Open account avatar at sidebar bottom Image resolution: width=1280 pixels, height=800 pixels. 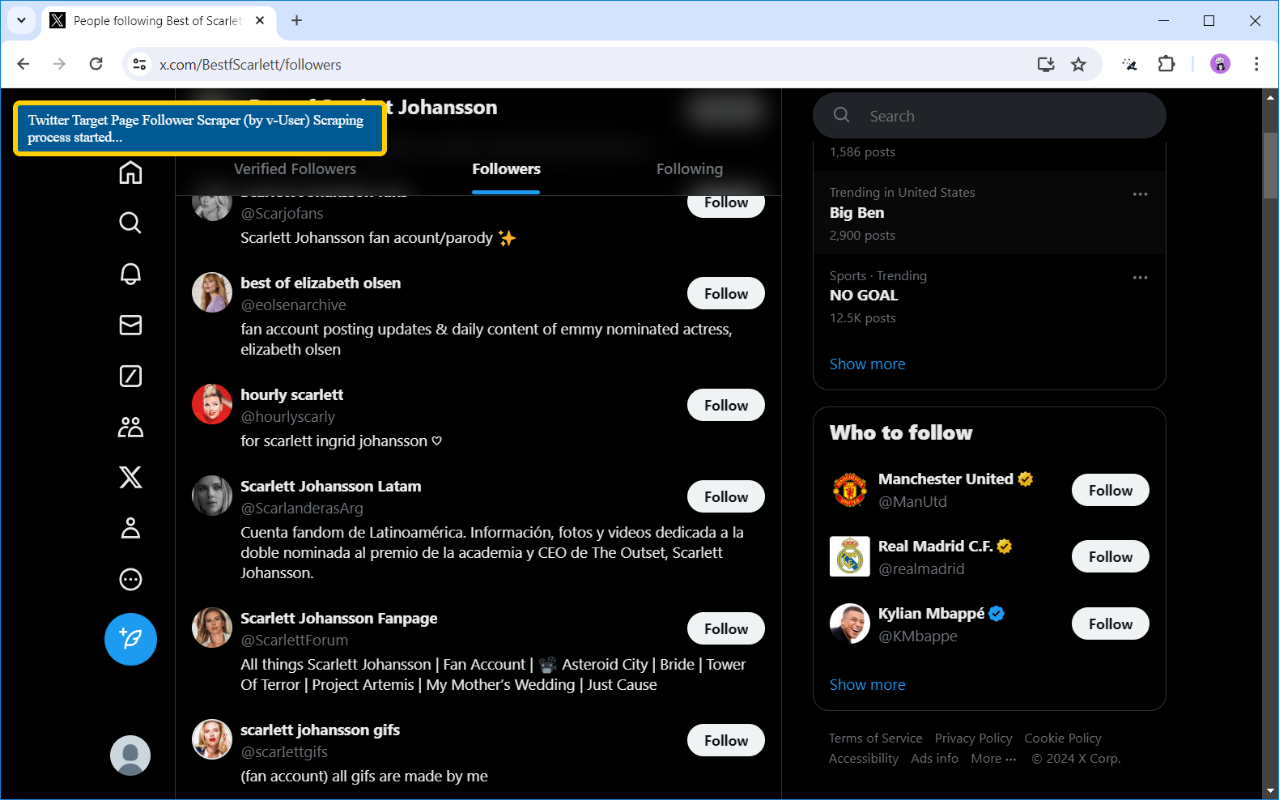pyautogui.click(x=130, y=756)
